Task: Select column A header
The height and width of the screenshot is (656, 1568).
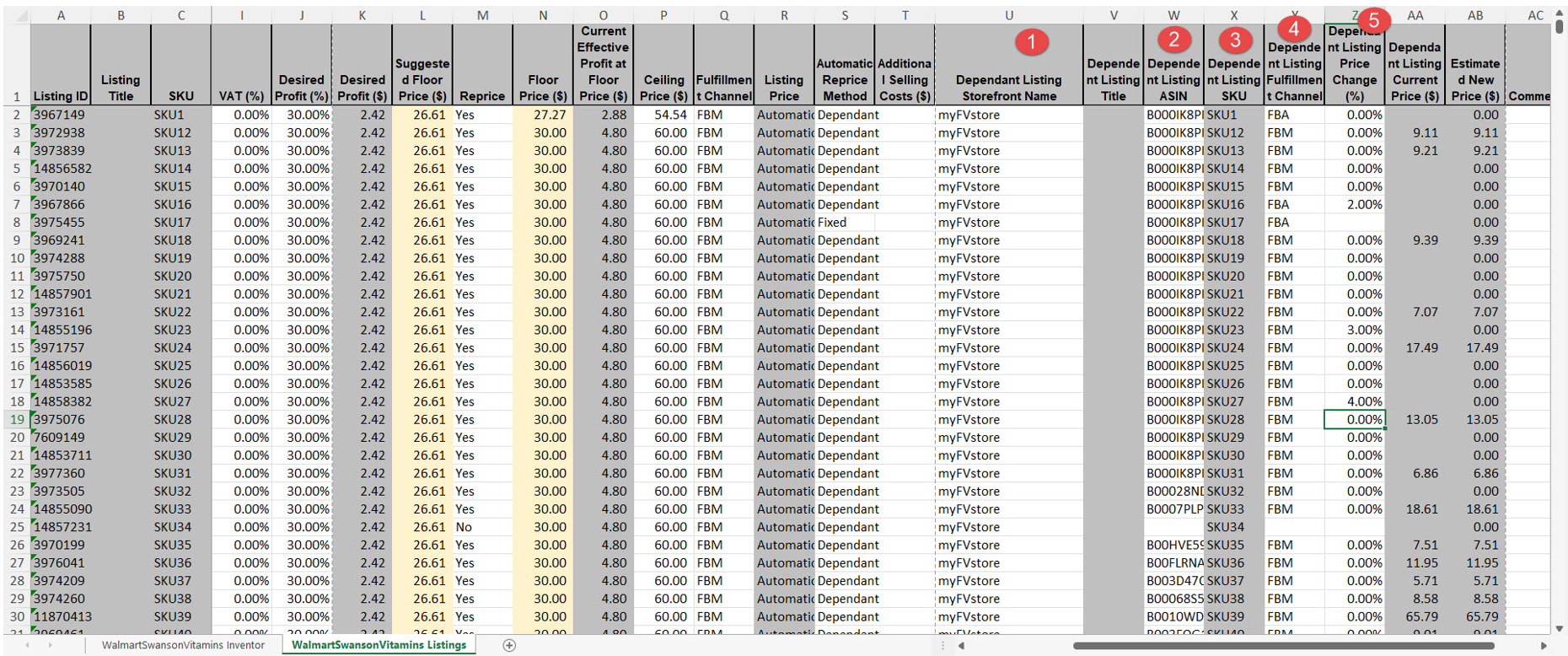Action: (x=61, y=15)
